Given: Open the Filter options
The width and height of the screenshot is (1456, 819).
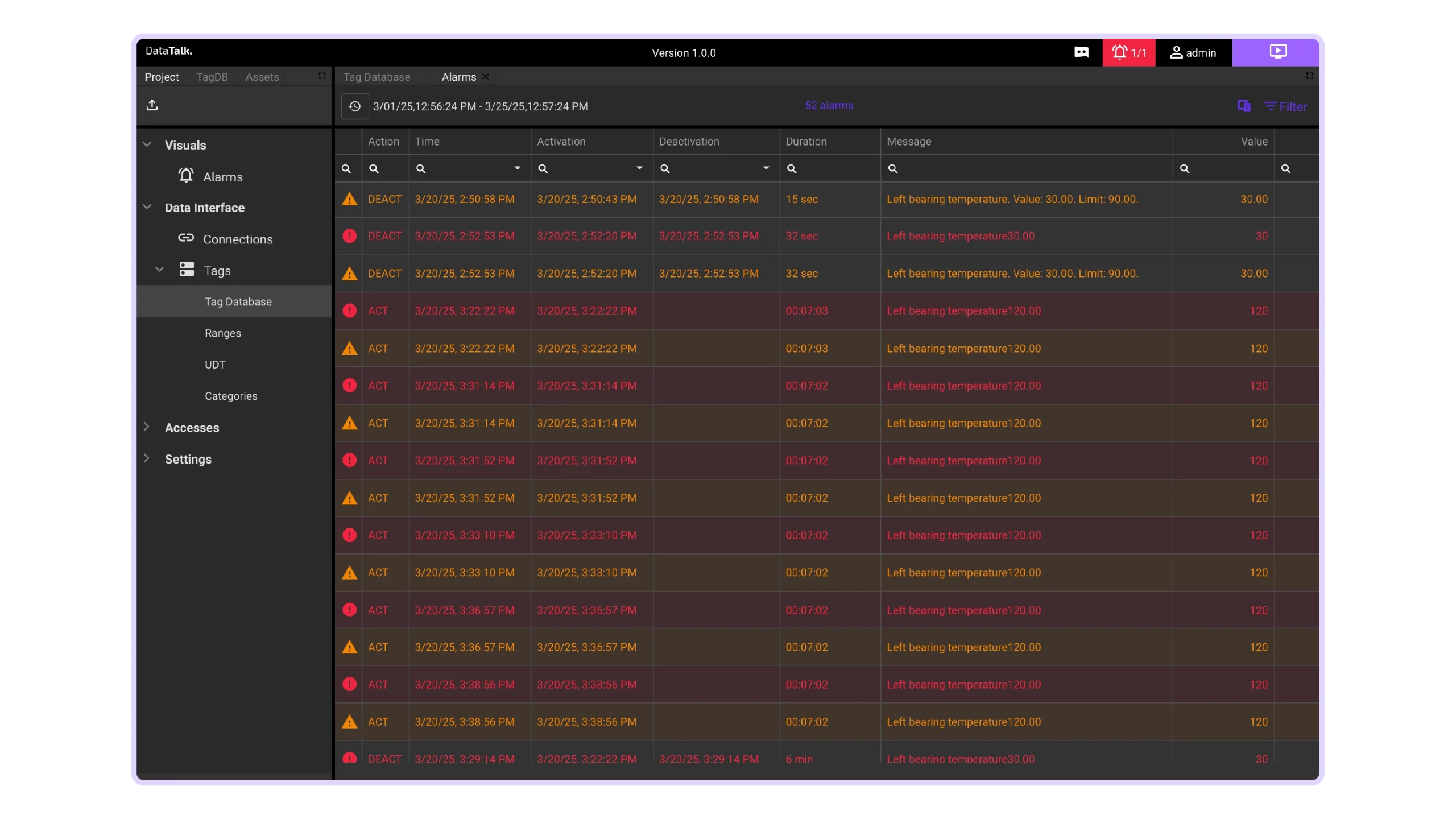Looking at the screenshot, I should [x=1285, y=106].
